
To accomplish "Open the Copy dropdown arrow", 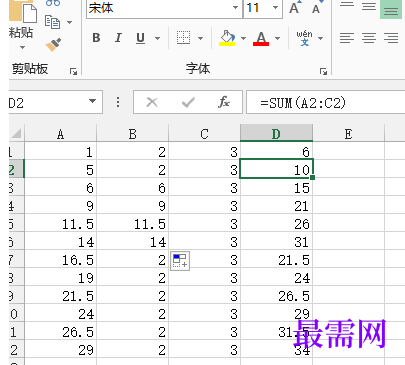I will [69, 22].
